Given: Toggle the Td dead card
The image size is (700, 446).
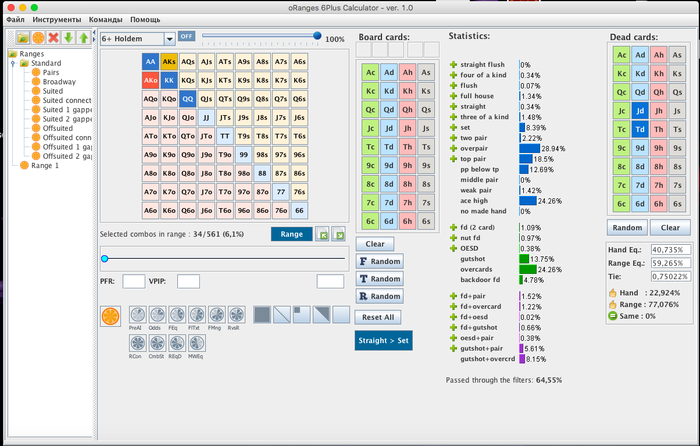Looking at the screenshot, I should click(640, 129).
